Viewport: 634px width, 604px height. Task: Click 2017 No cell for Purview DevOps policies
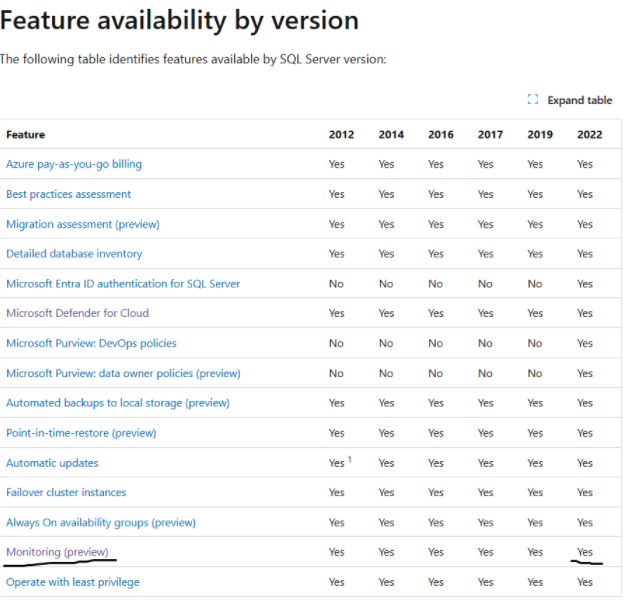click(x=485, y=343)
